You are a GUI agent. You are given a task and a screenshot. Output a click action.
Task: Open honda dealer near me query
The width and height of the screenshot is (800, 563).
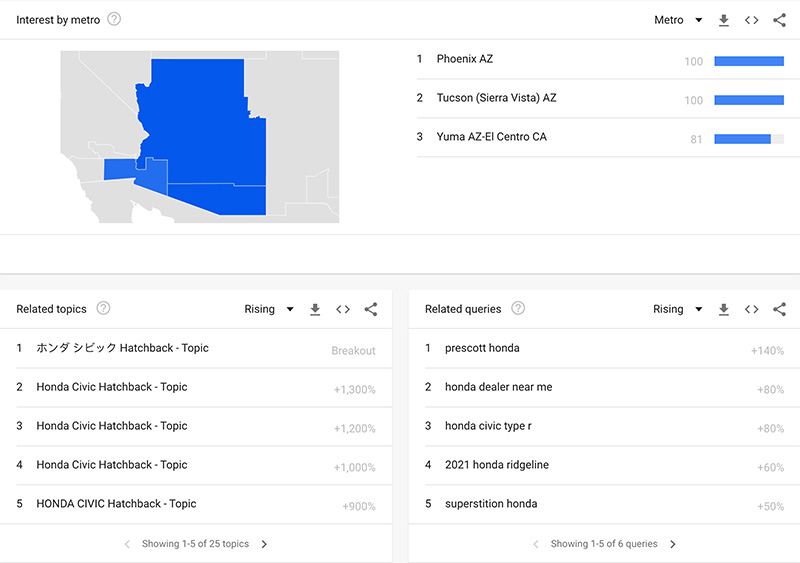605,387
